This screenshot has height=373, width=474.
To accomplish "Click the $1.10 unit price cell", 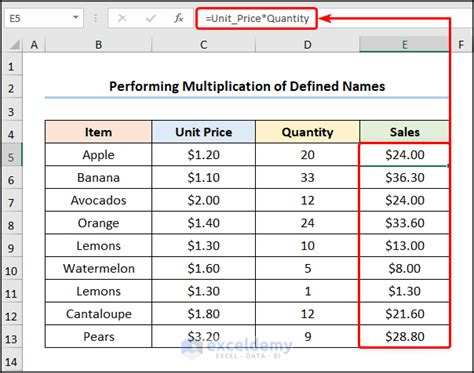I will (204, 177).
